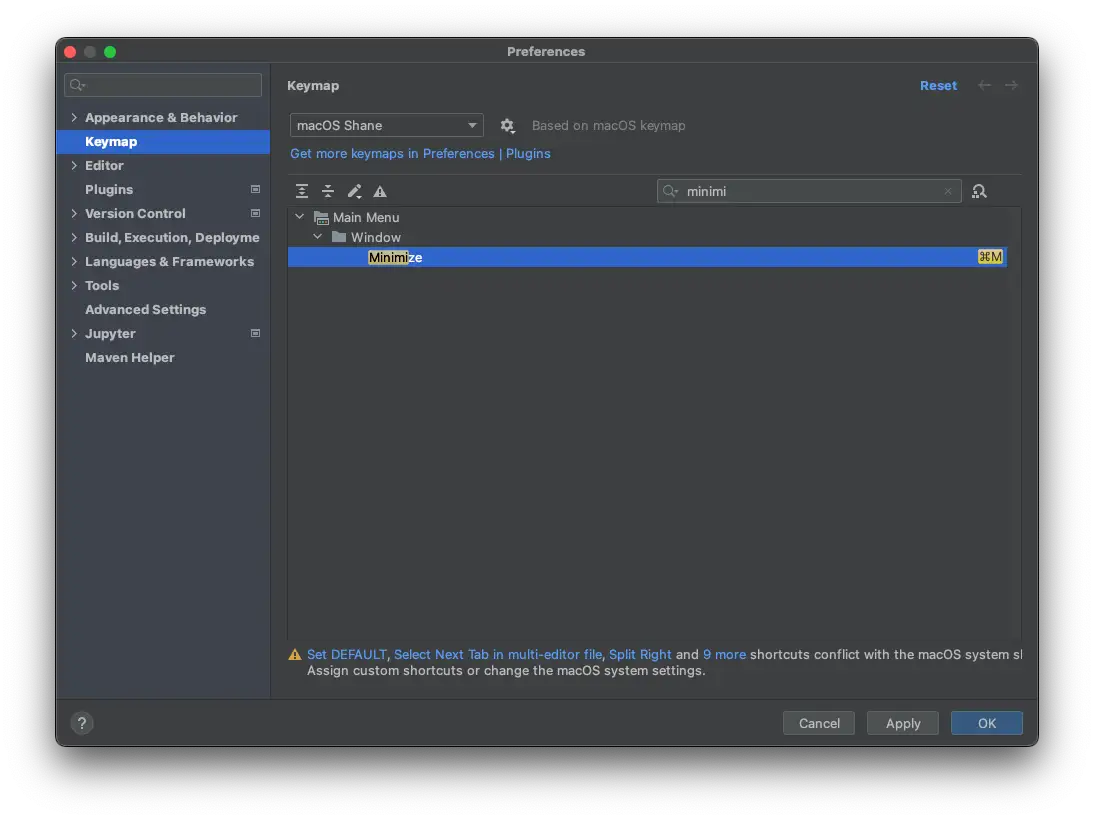The image size is (1094, 820).
Task: Click the Main Menu folder icon
Action: (x=321, y=218)
